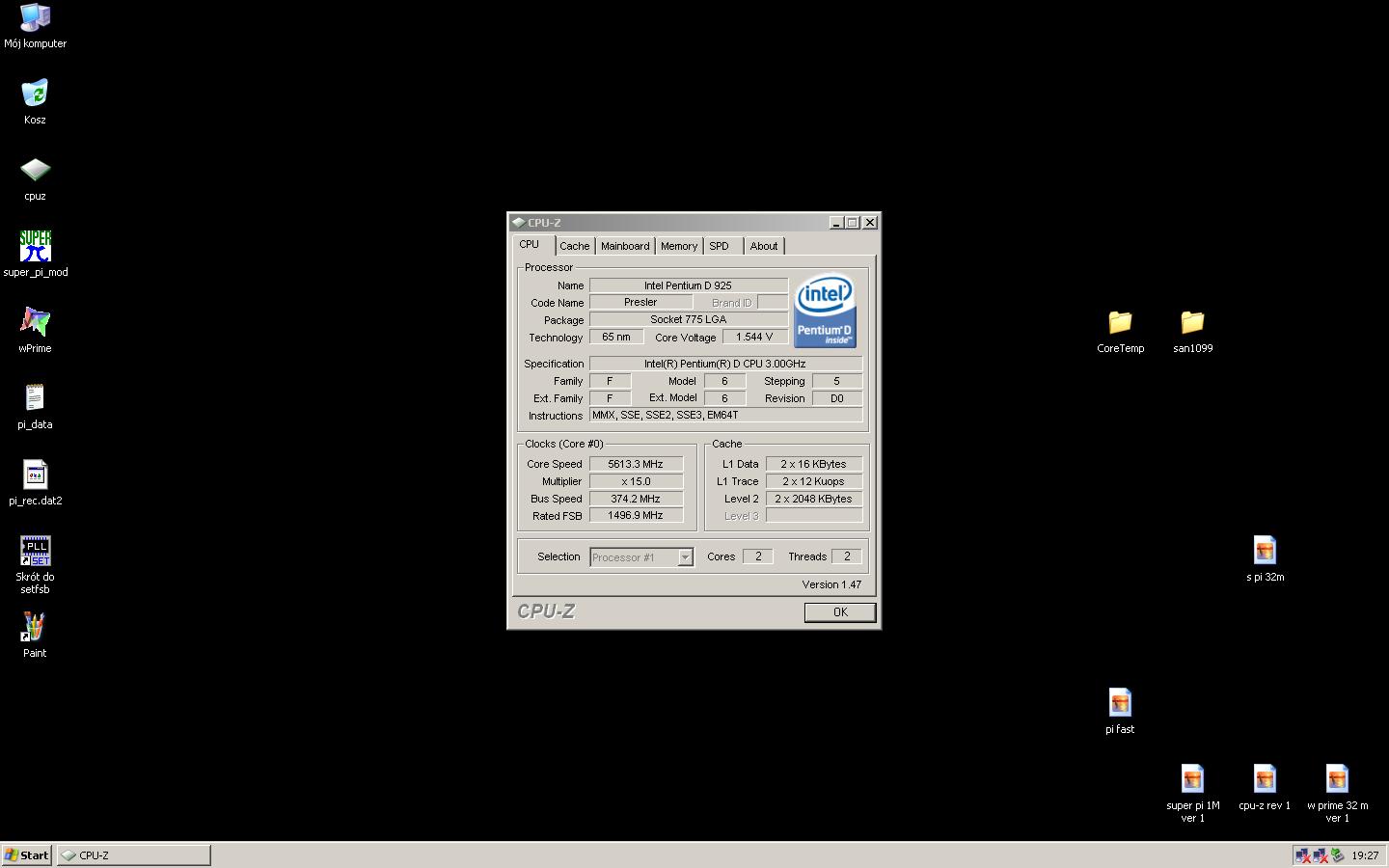
Task: Click the Cores count field
Action: coord(758,556)
